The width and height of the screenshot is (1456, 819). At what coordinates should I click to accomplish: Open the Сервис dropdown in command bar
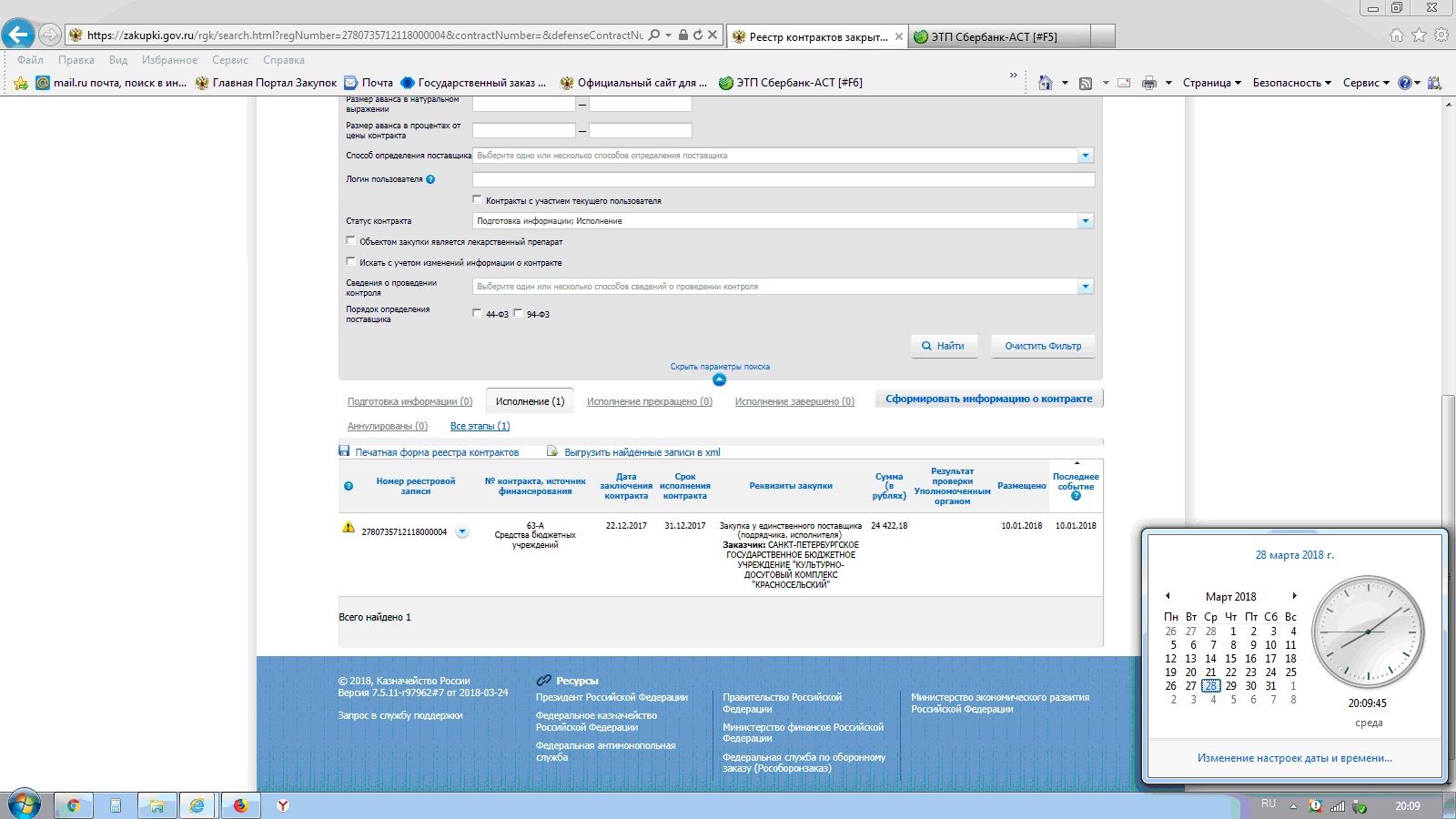pyautogui.click(x=1366, y=83)
